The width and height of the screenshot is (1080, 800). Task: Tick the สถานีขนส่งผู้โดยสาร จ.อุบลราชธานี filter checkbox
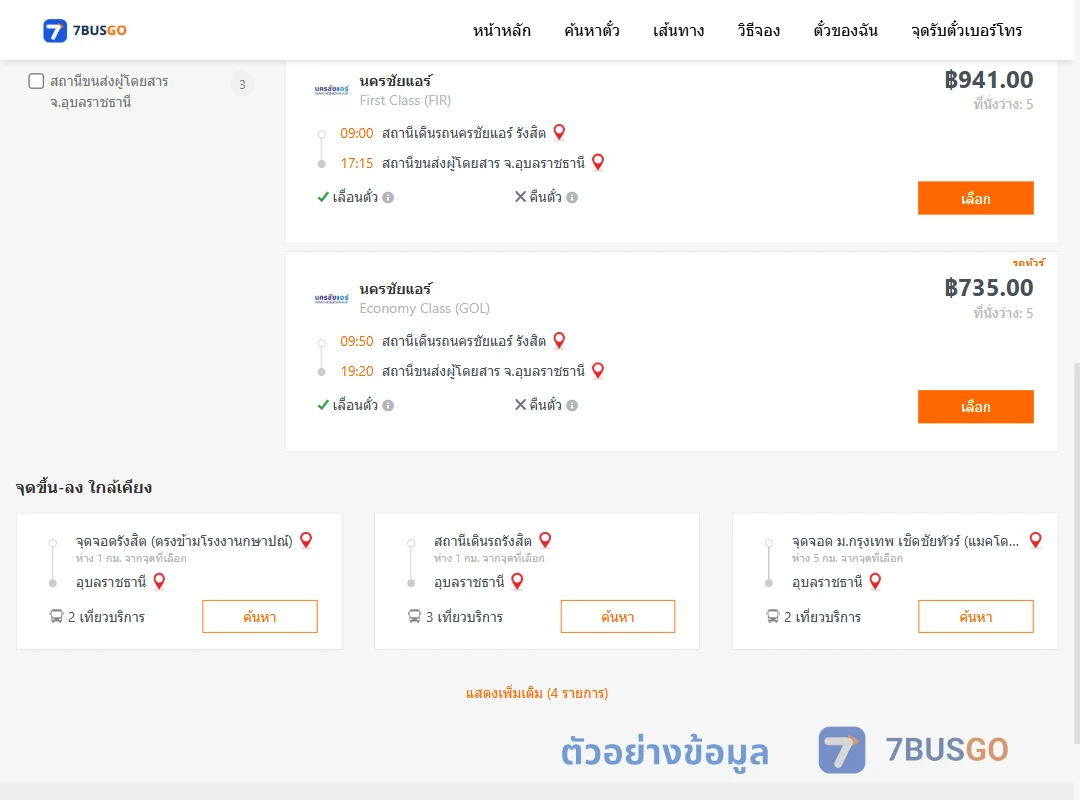(x=36, y=81)
